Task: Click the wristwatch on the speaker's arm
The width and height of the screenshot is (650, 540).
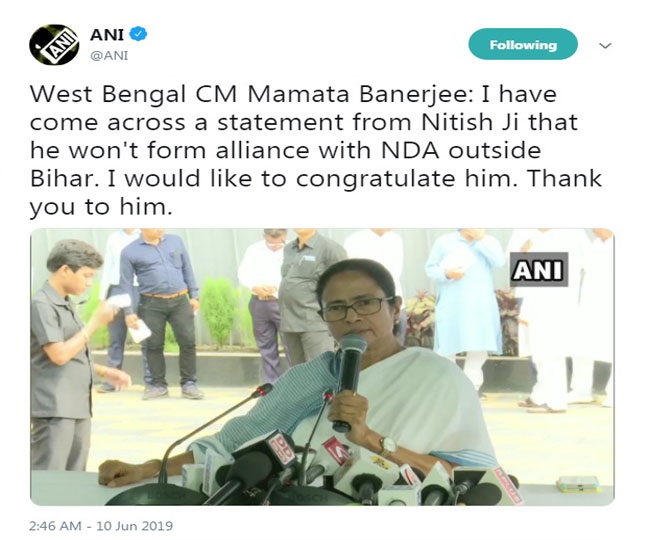Action: coord(388,446)
